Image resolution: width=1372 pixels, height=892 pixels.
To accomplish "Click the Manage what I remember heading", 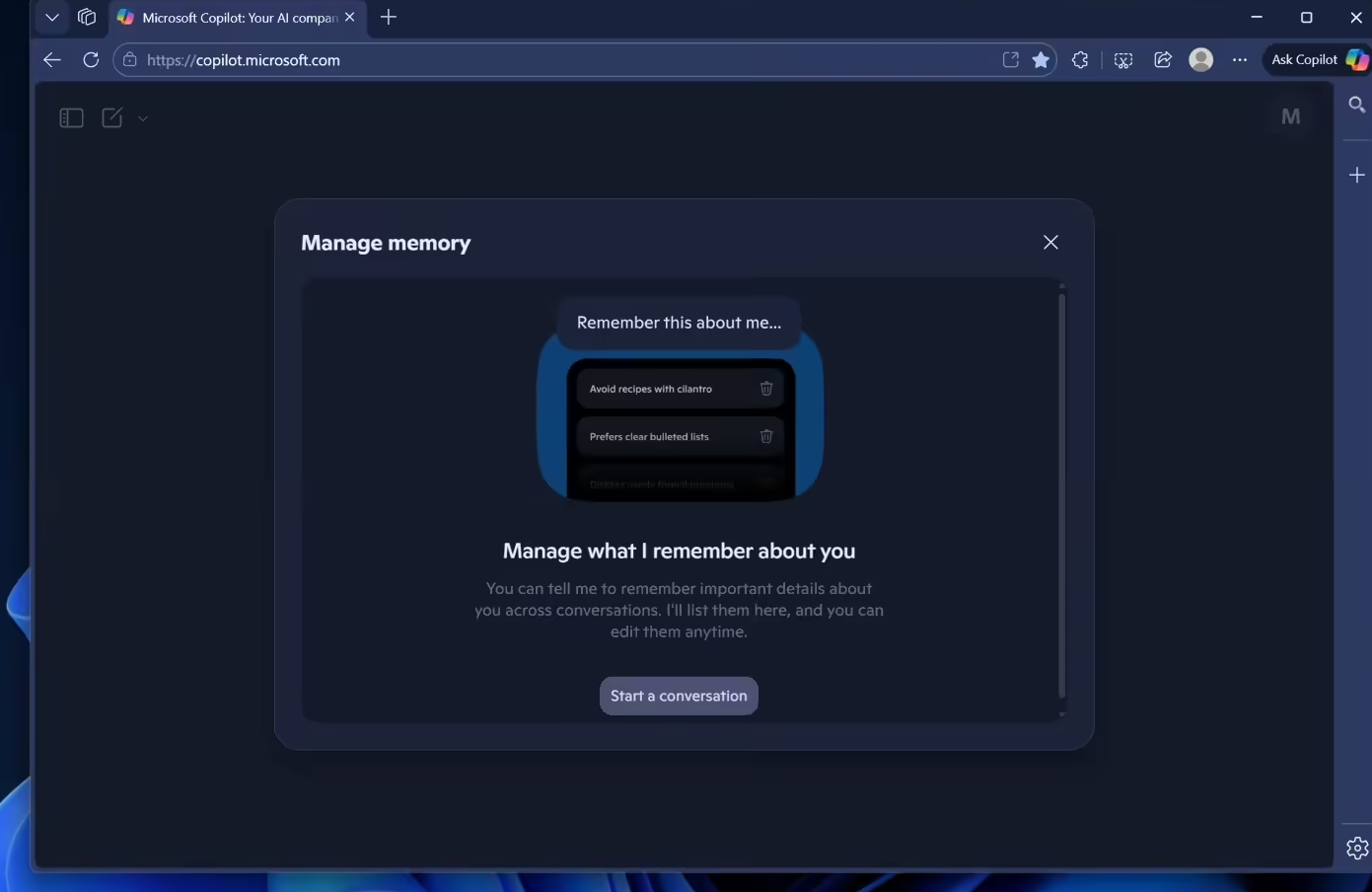I will (679, 552).
